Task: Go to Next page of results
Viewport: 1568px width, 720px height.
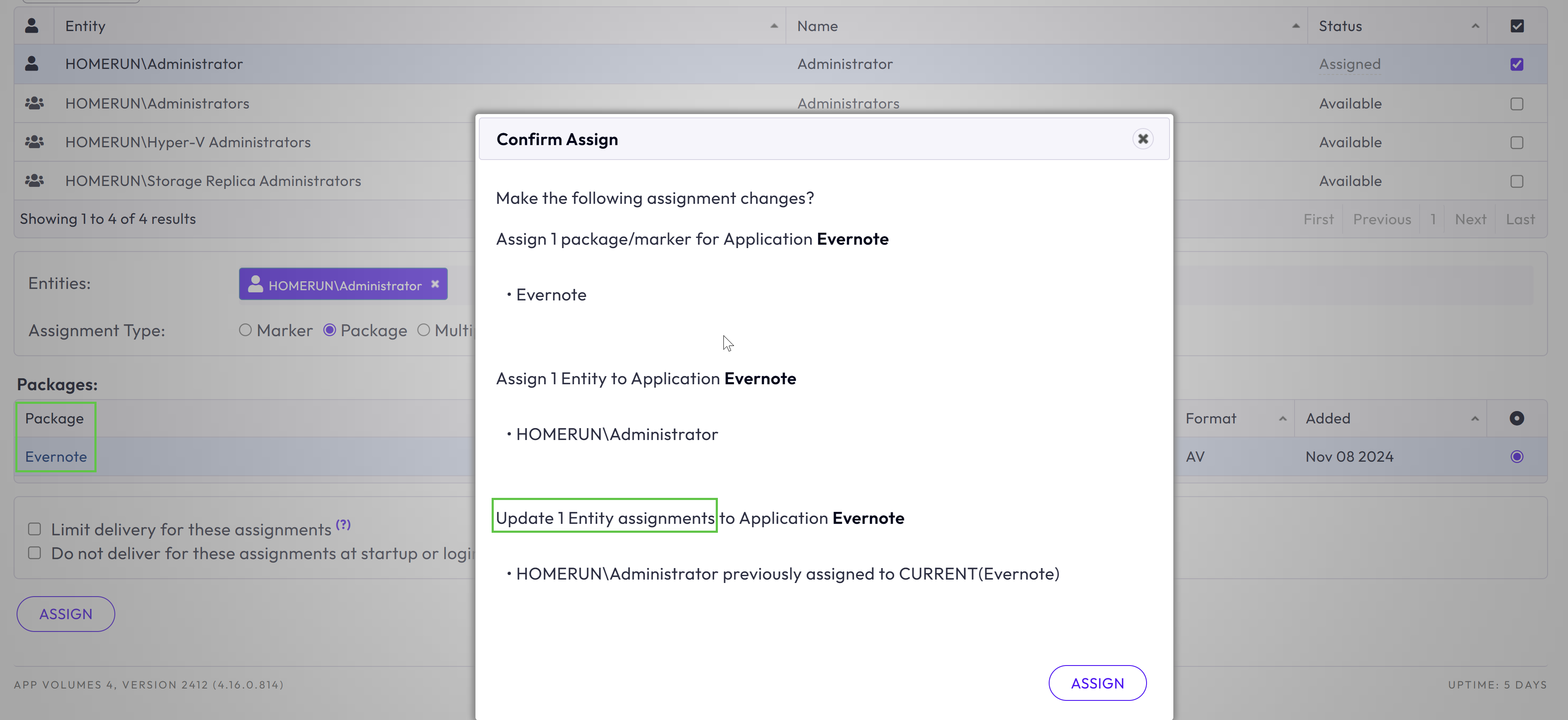Action: click(x=1470, y=219)
